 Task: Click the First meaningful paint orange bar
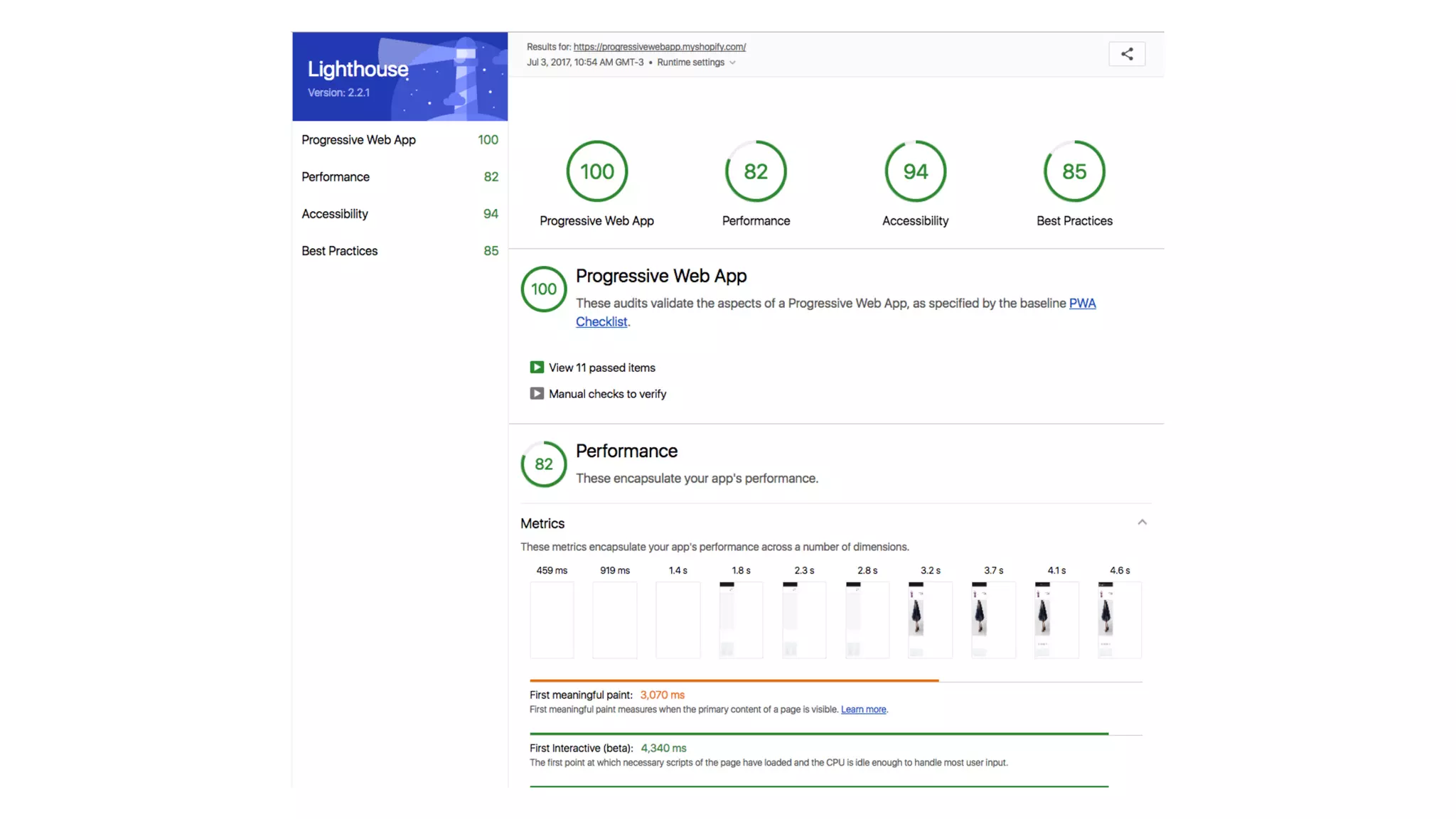[x=734, y=680]
